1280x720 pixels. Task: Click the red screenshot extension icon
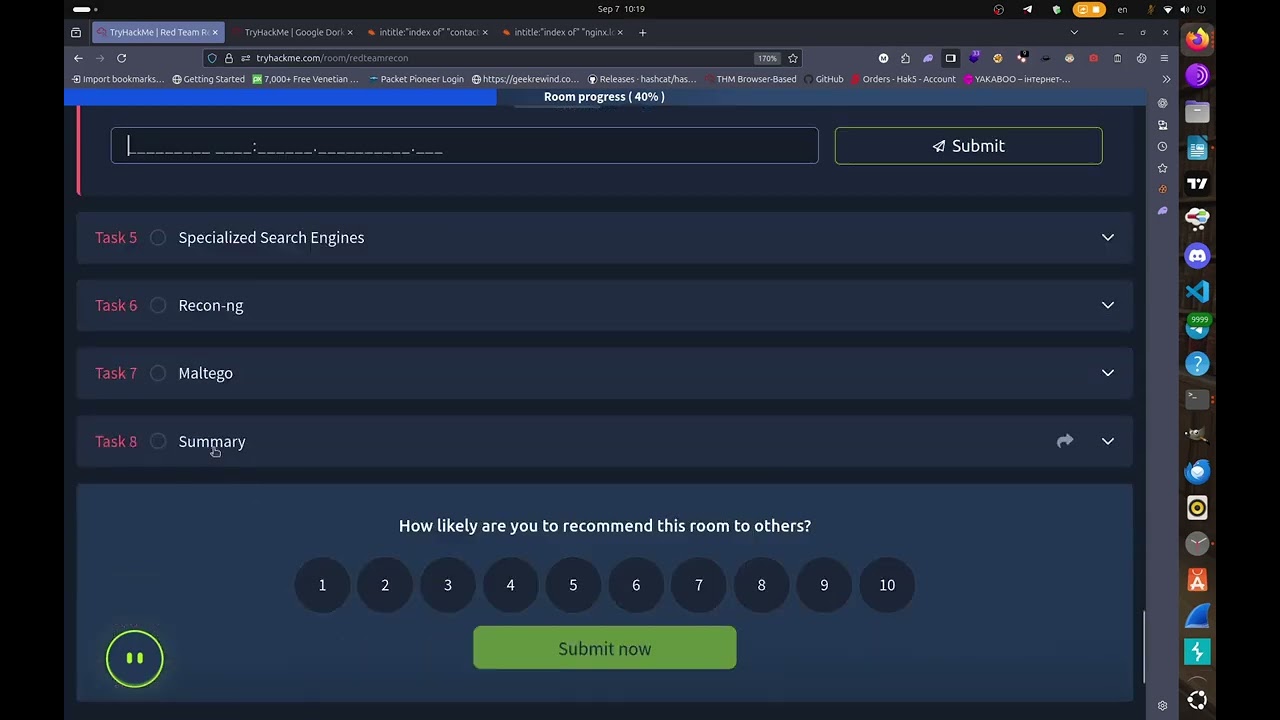tap(1093, 58)
